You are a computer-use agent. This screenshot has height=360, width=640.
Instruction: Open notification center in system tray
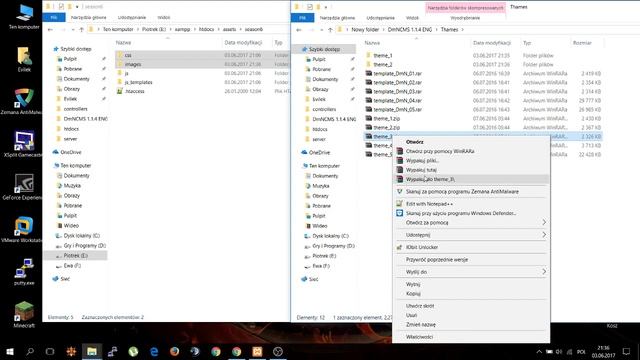coord(626,351)
